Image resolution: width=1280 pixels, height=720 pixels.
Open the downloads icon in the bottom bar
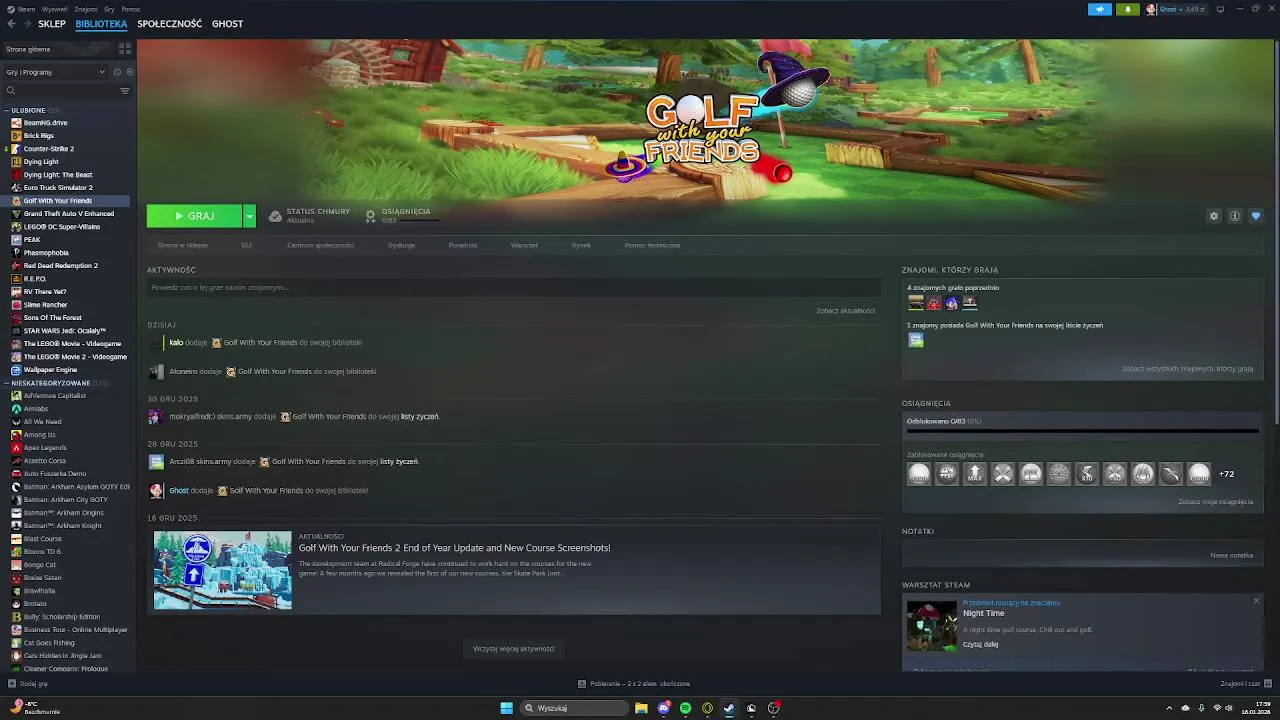coord(582,684)
